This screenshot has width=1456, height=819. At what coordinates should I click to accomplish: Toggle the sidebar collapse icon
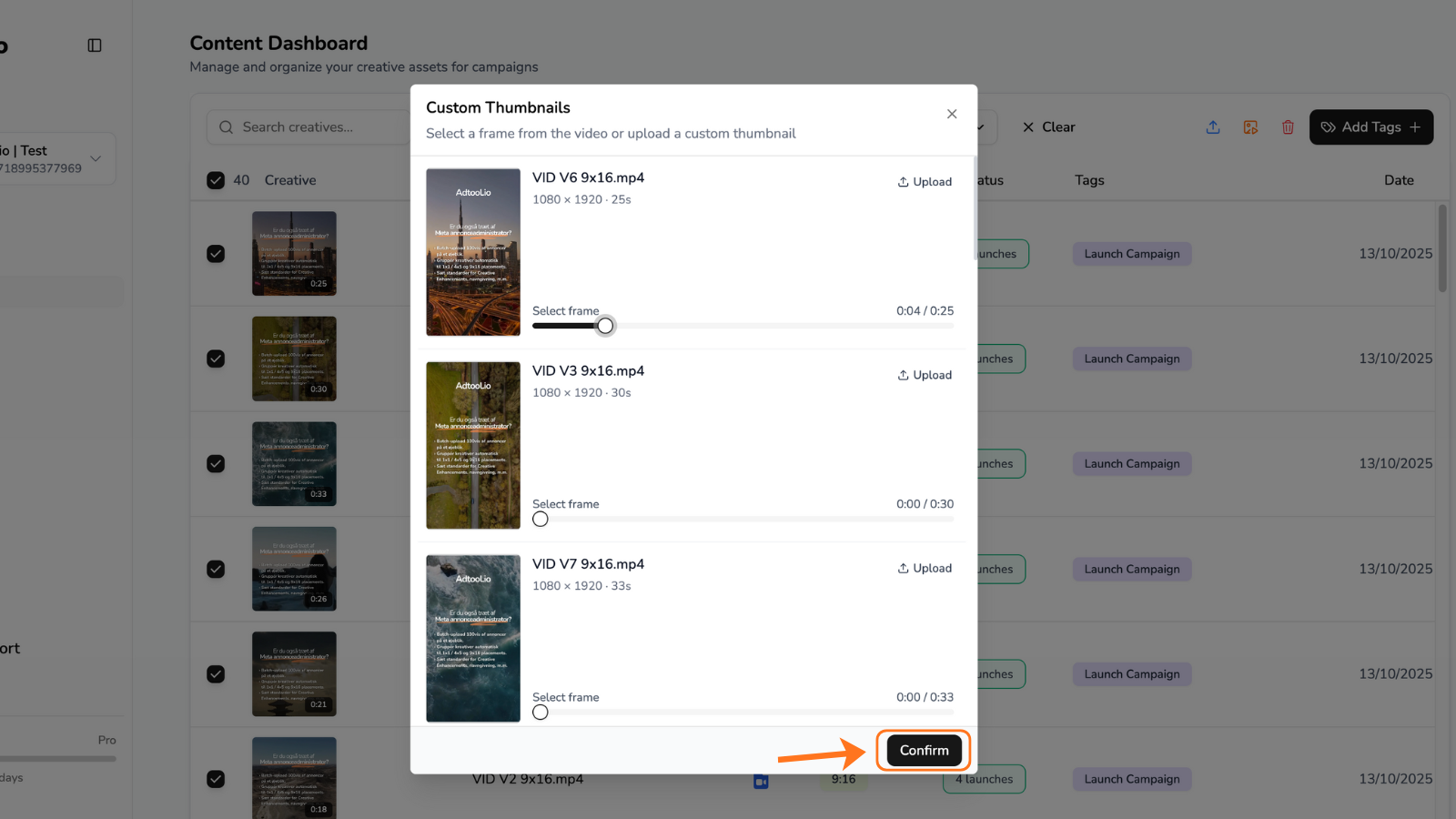[x=95, y=45]
